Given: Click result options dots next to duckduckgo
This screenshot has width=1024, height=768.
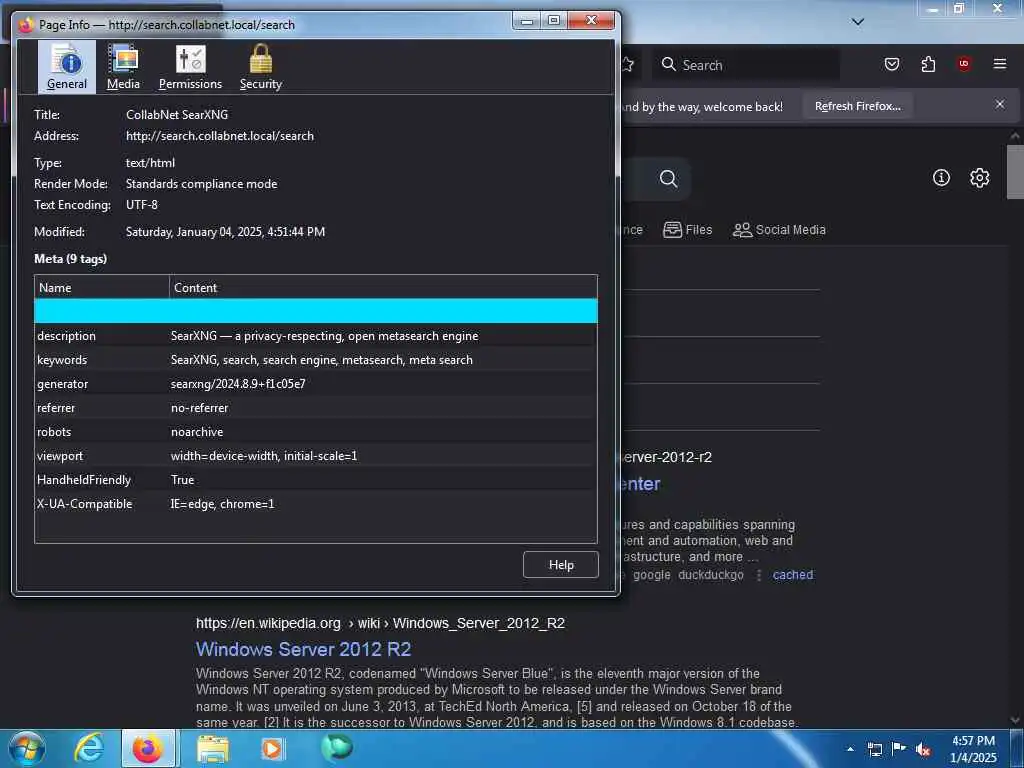Looking at the screenshot, I should click(x=758, y=575).
